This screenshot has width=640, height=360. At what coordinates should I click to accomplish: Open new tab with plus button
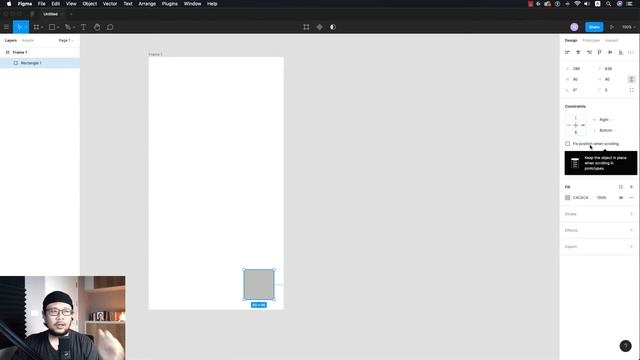click(x=71, y=14)
